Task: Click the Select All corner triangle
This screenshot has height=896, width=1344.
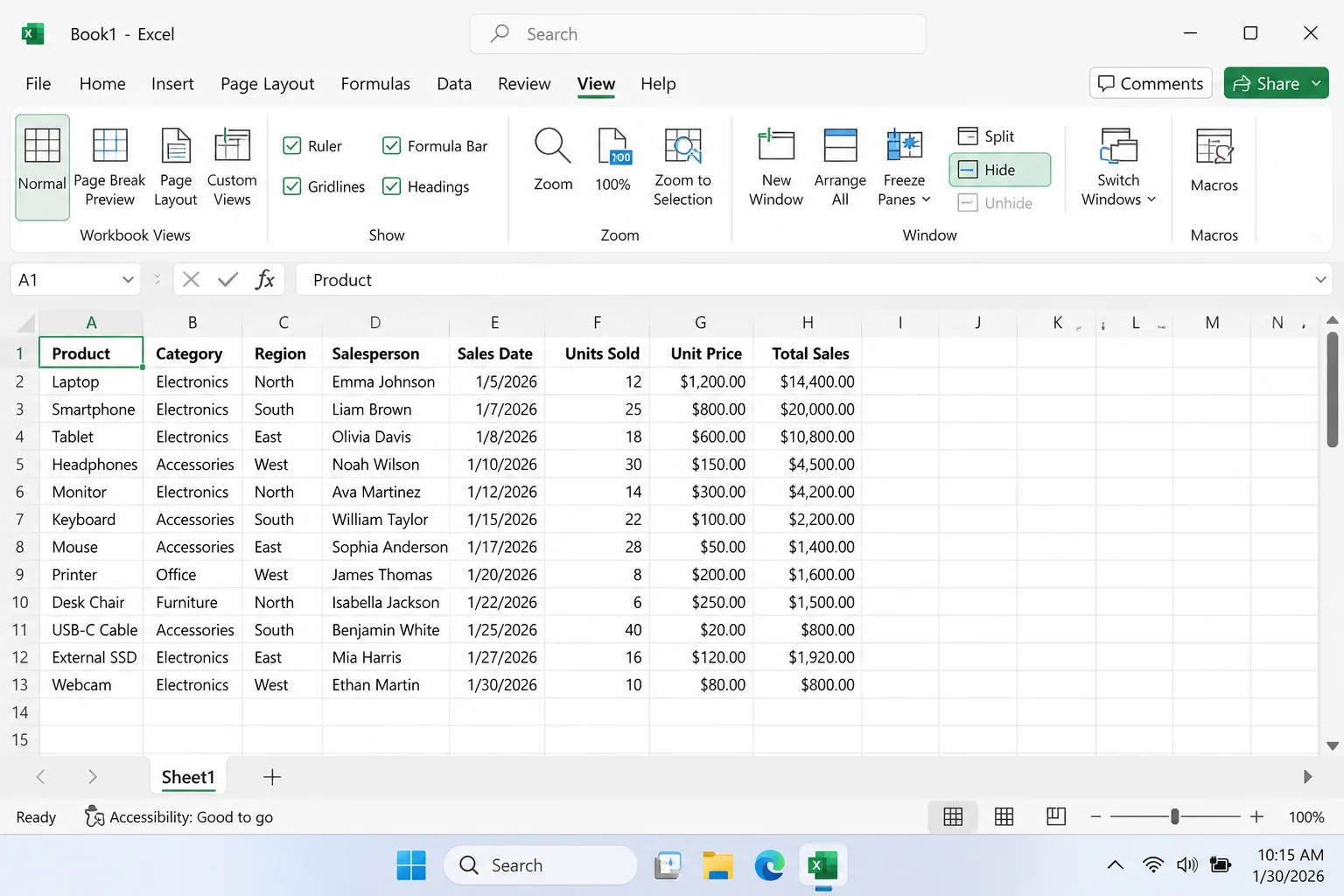Action: coord(25,323)
